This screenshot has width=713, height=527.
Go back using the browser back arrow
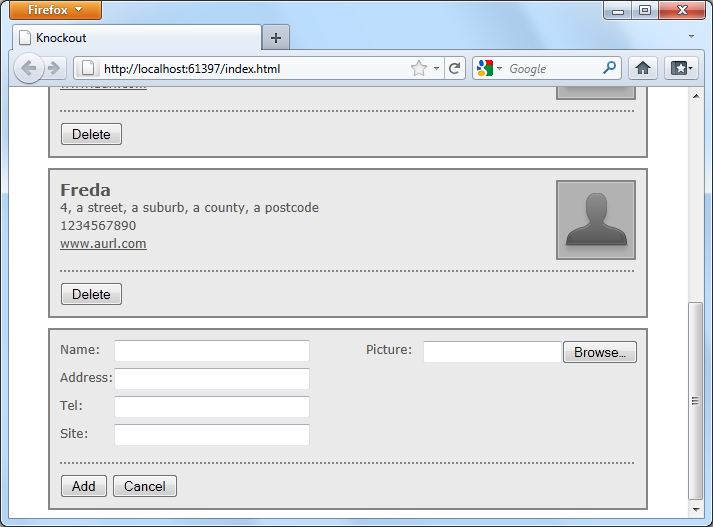pos(29,68)
